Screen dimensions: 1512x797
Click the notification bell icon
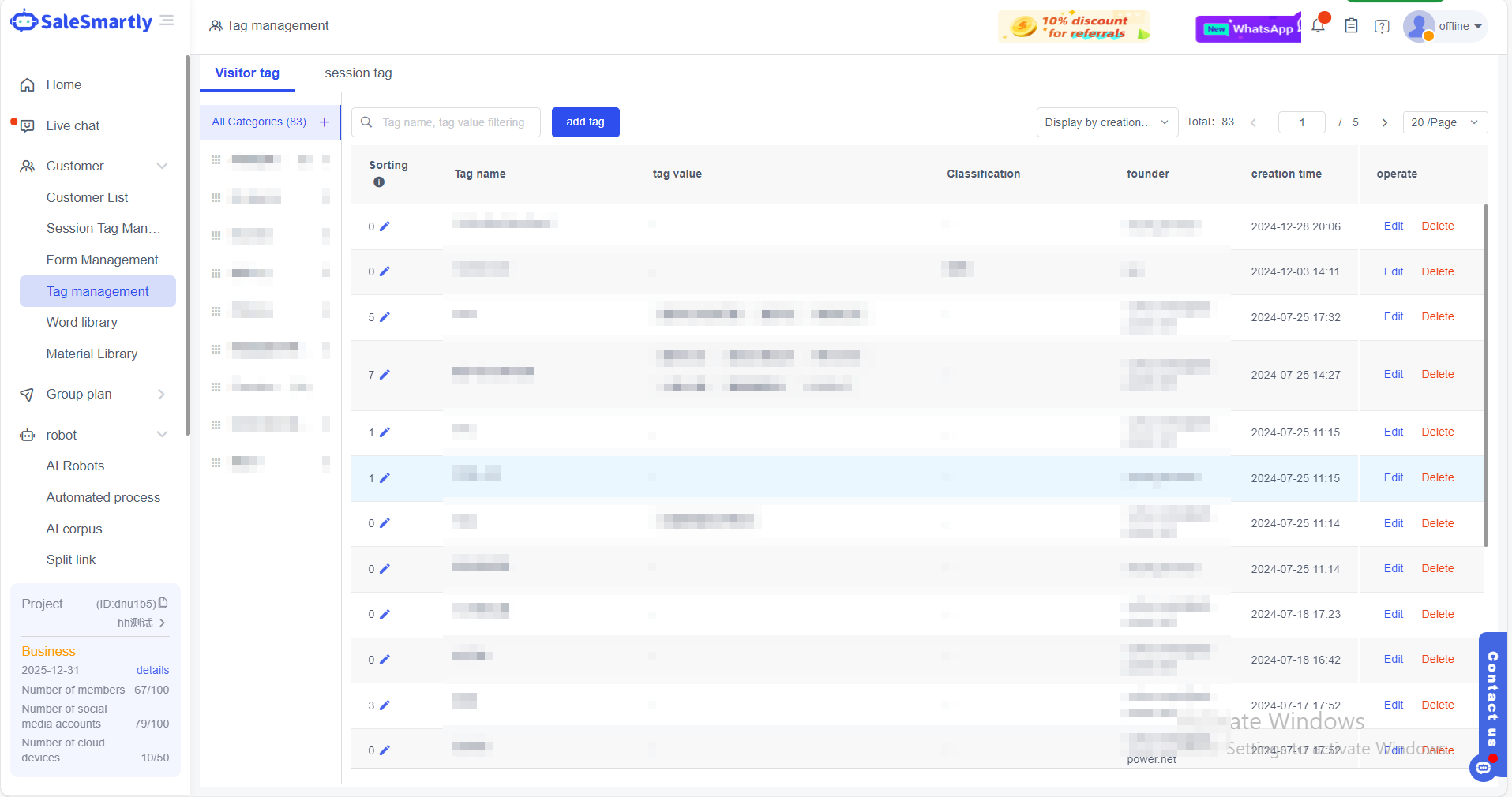(1318, 26)
